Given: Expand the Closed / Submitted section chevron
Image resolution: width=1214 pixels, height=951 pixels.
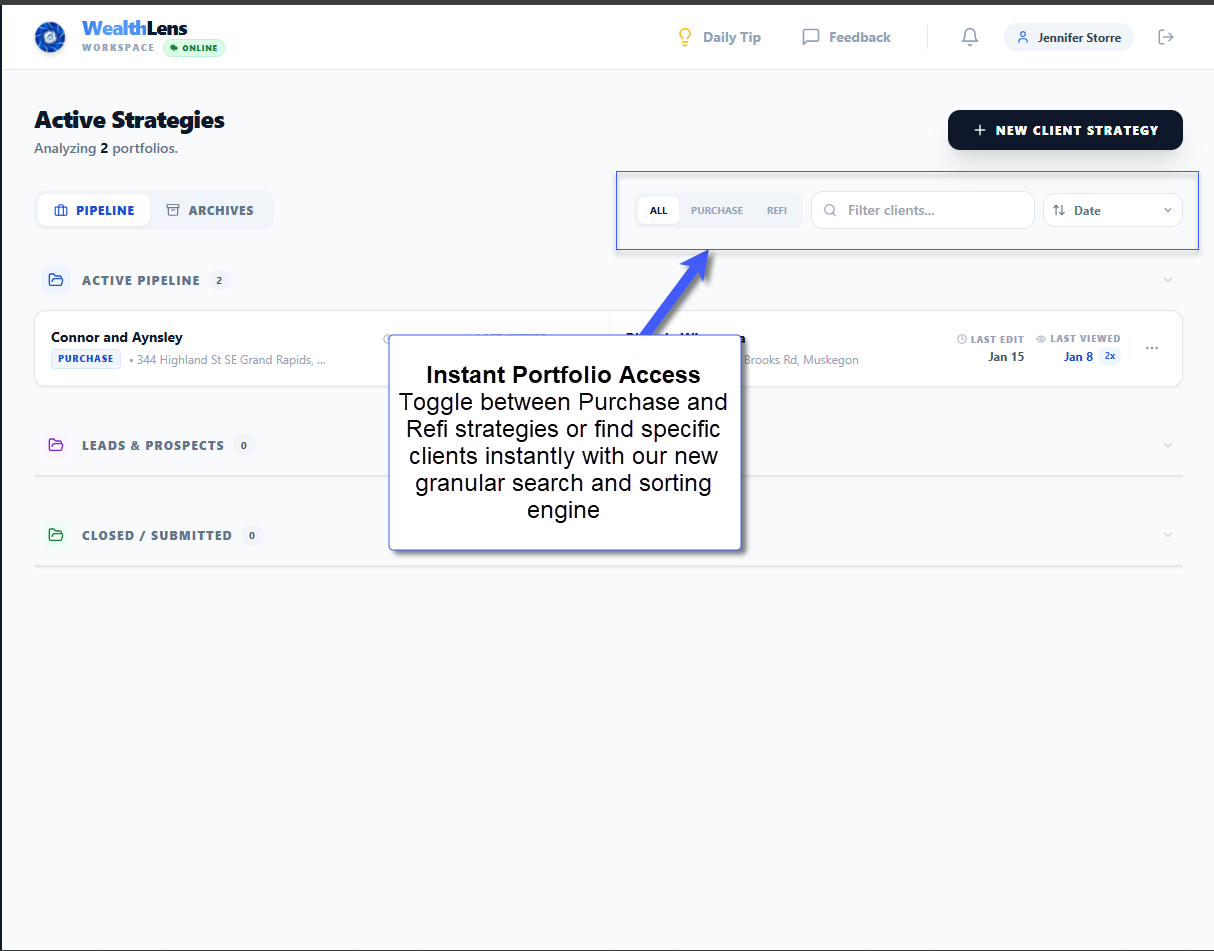Looking at the screenshot, I should [1168, 535].
